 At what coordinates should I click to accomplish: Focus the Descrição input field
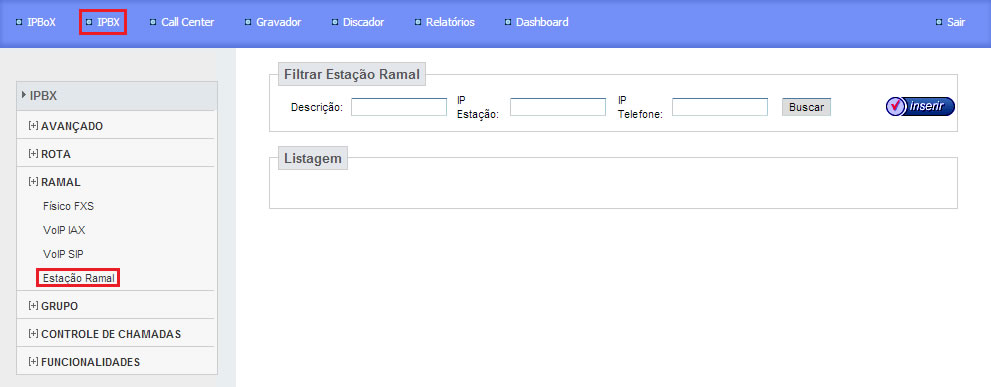[x=399, y=107]
